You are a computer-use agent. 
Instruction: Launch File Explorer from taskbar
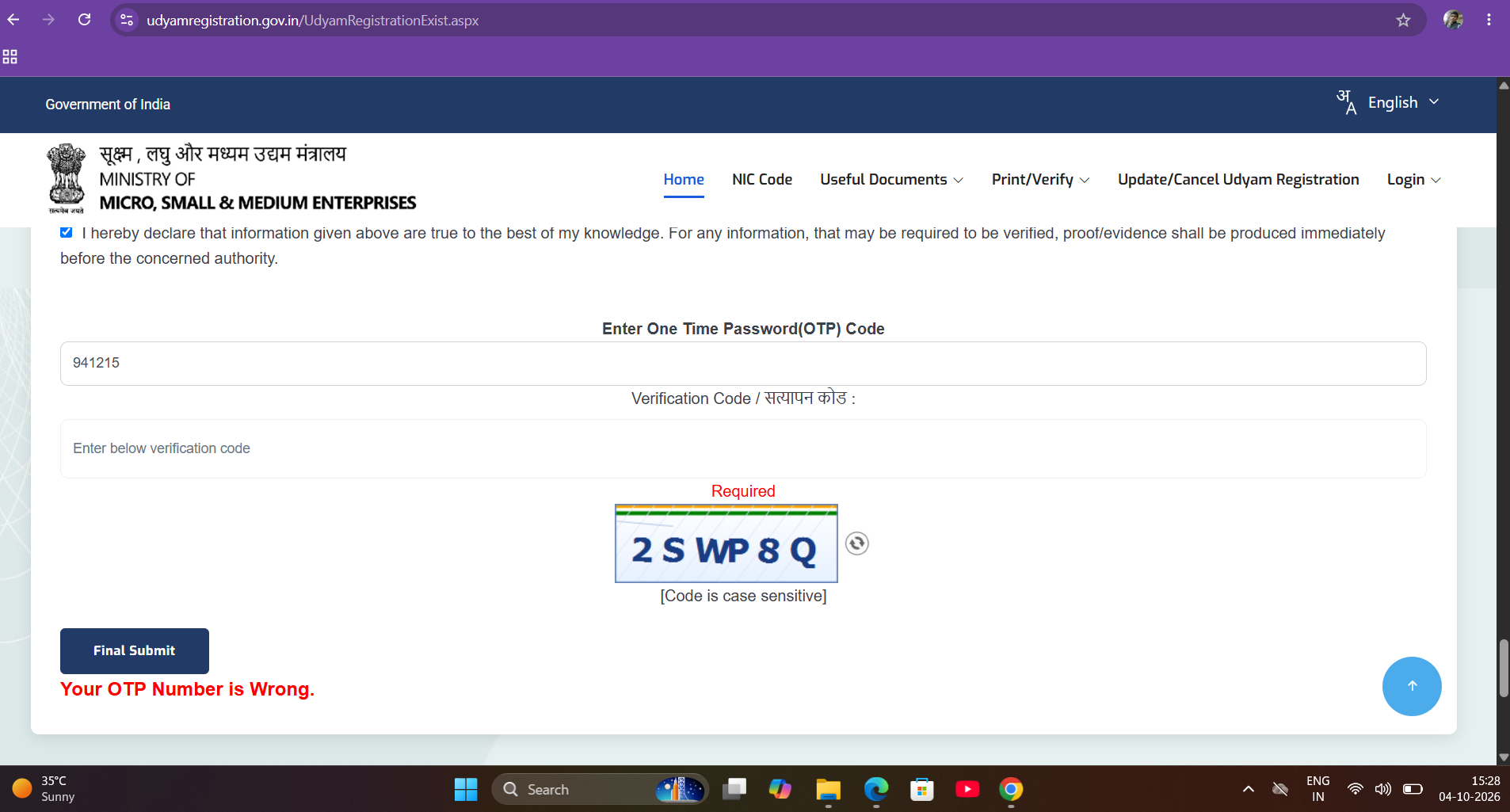click(828, 789)
